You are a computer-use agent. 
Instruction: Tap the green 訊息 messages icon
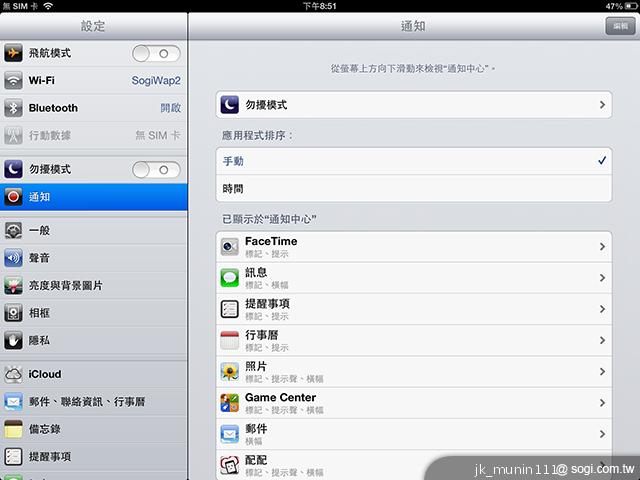(x=230, y=278)
